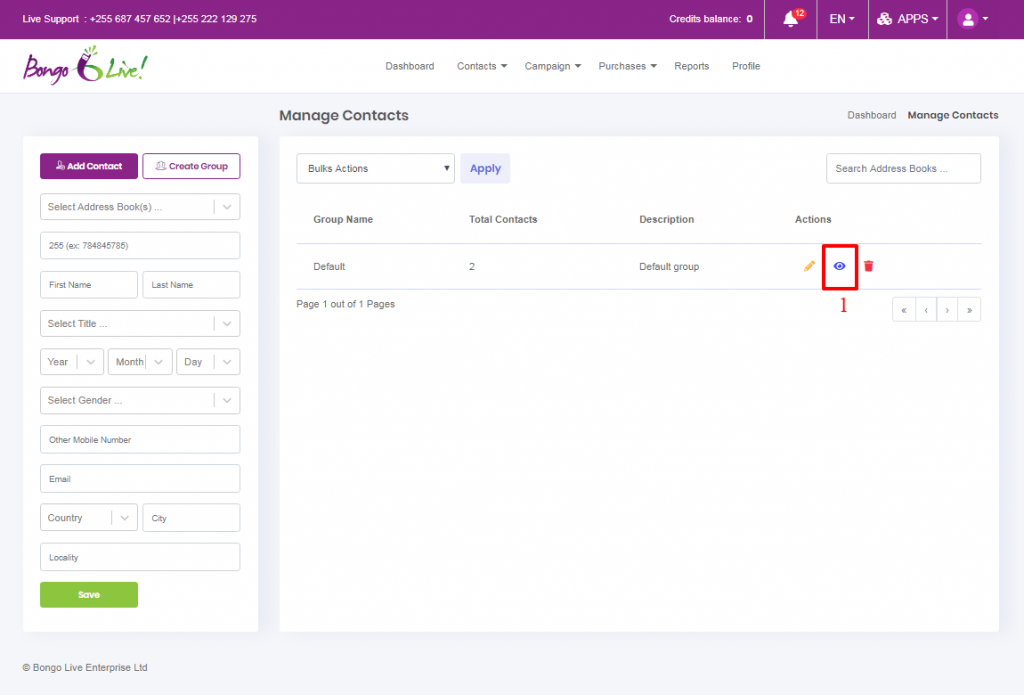This screenshot has height=695, width=1024.
Task: Click the Search Address Books field
Action: pyautogui.click(x=902, y=168)
